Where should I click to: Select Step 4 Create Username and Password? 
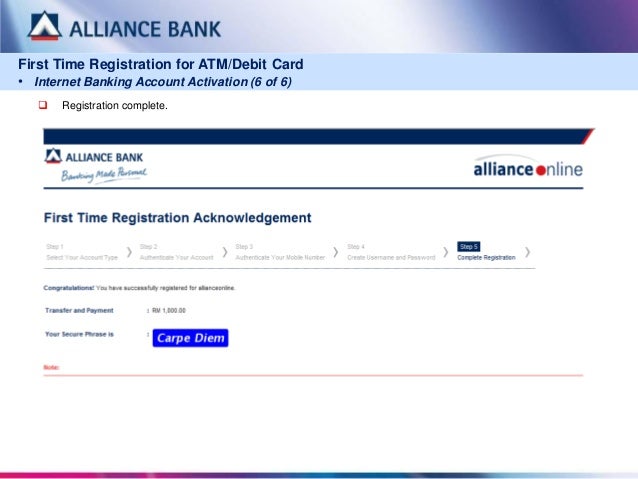coord(391,252)
